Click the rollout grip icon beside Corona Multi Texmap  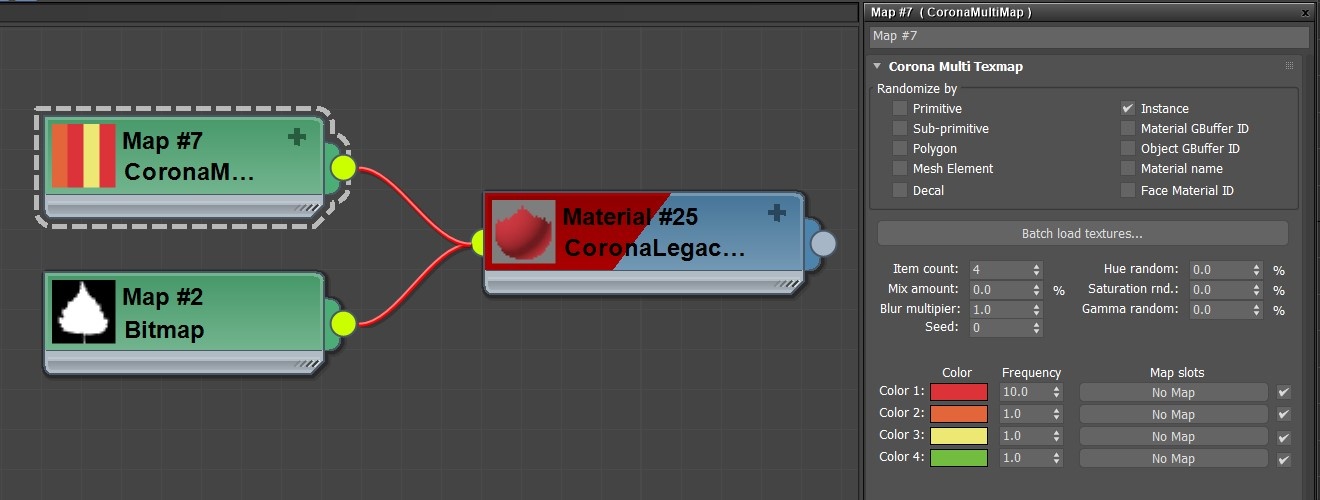point(1289,66)
